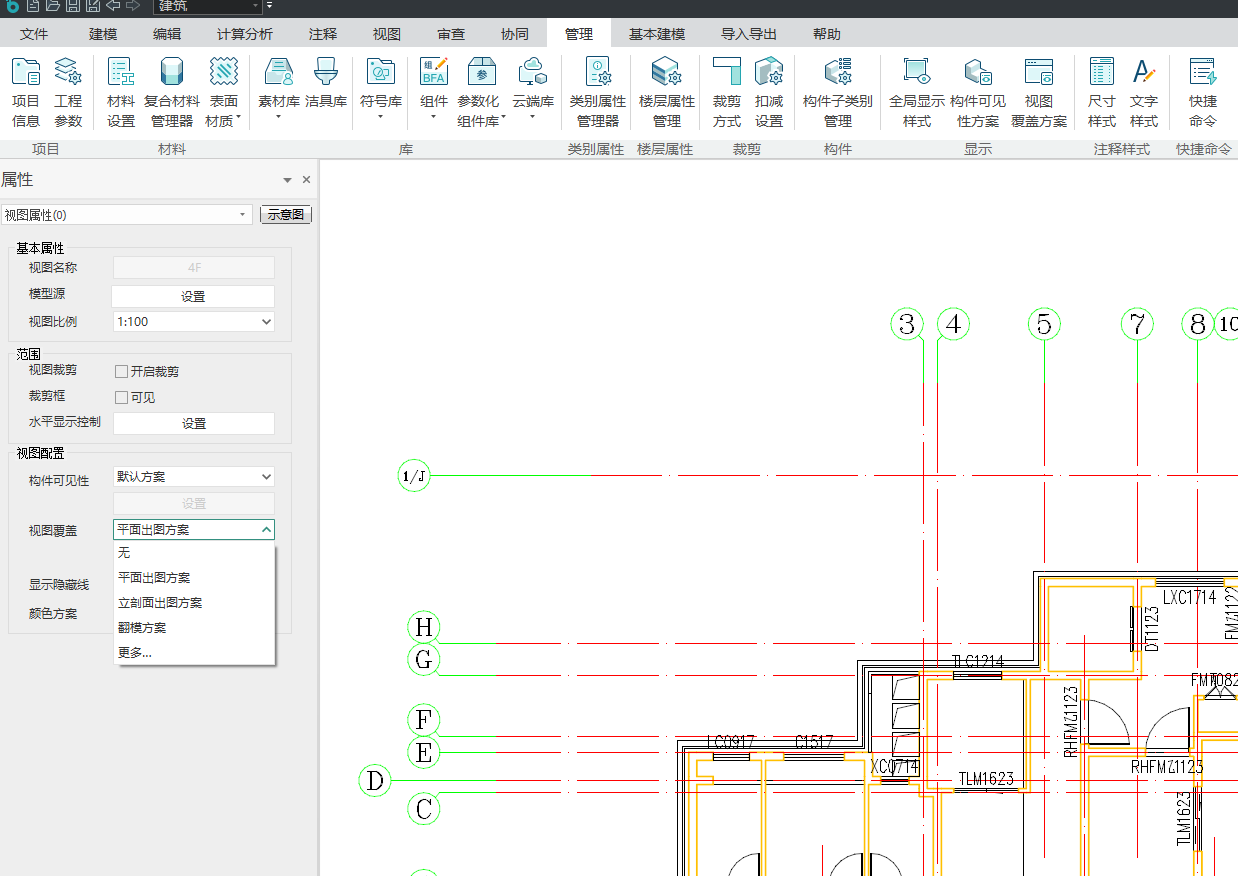The image size is (1238, 876).
Task: Click the 示意图 button
Action: point(286,215)
